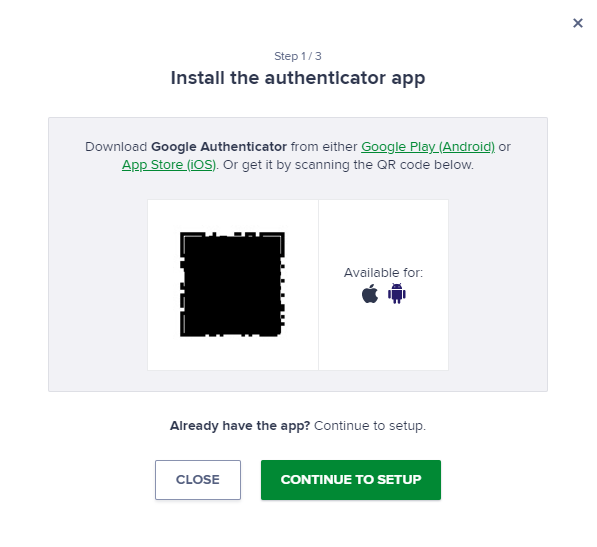Click the Apple logo icon
The image size is (597, 547).
tap(370, 294)
